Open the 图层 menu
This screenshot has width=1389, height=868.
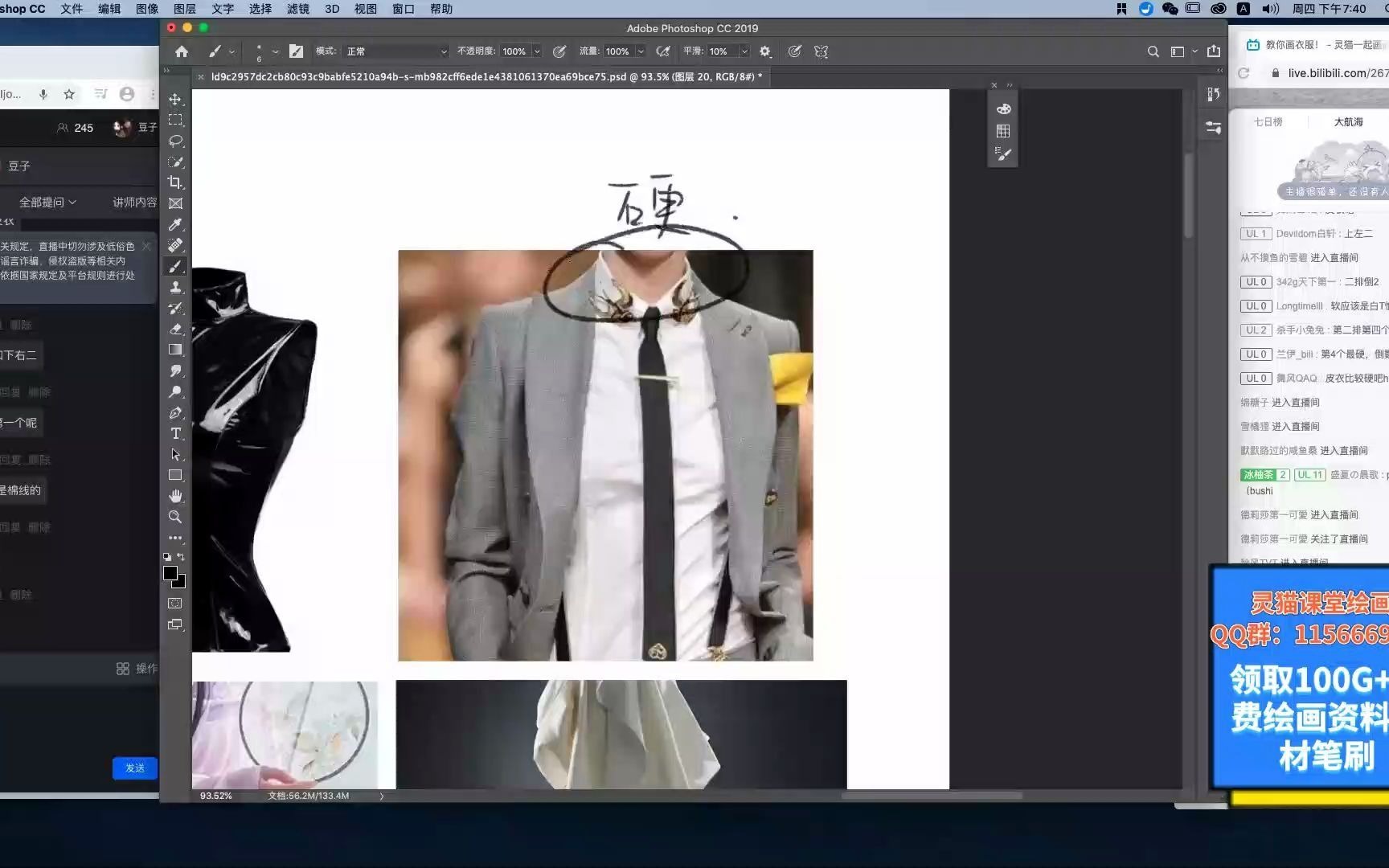tap(185, 9)
